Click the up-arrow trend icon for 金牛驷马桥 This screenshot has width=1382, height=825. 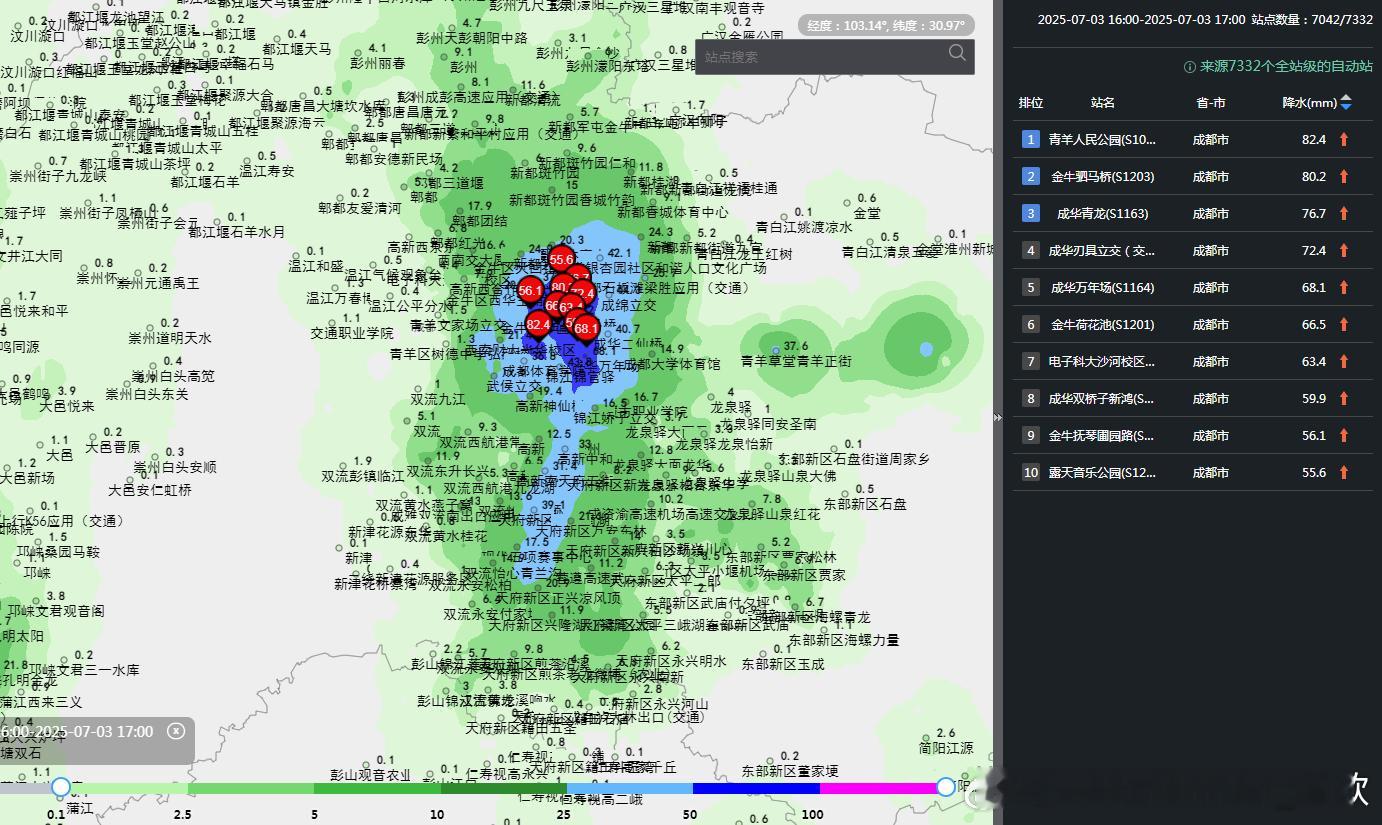[x=1344, y=177]
